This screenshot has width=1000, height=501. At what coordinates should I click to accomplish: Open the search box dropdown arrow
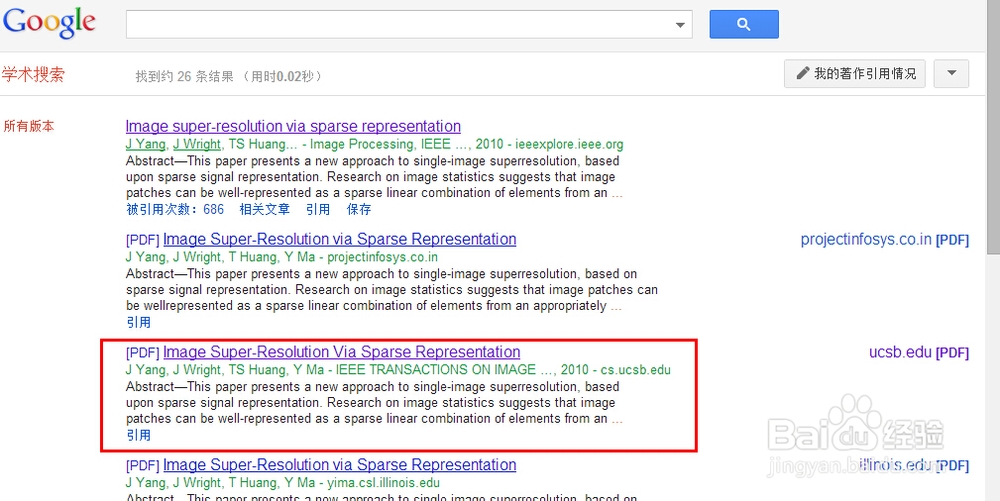pyautogui.click(x=681, y=25)
